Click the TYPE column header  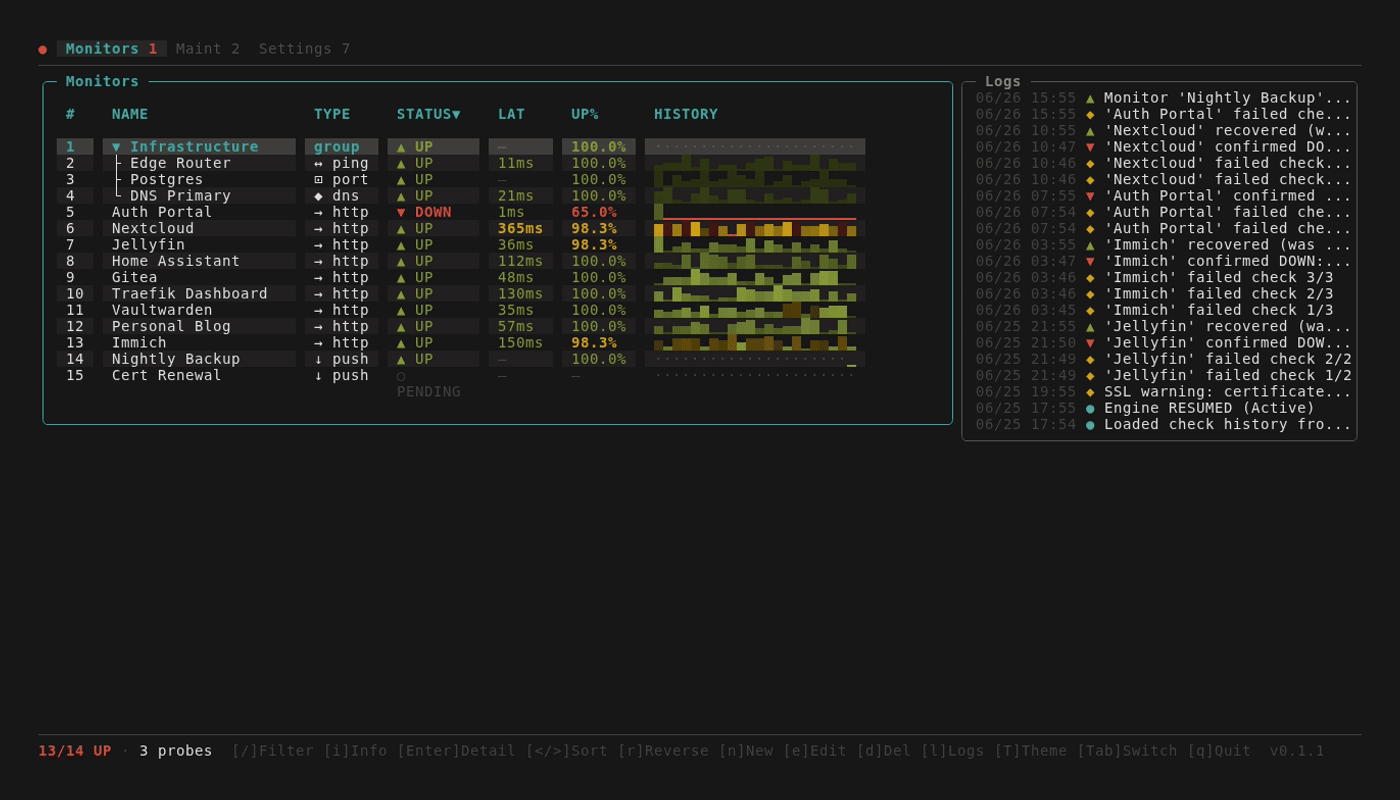pos(332,114)
